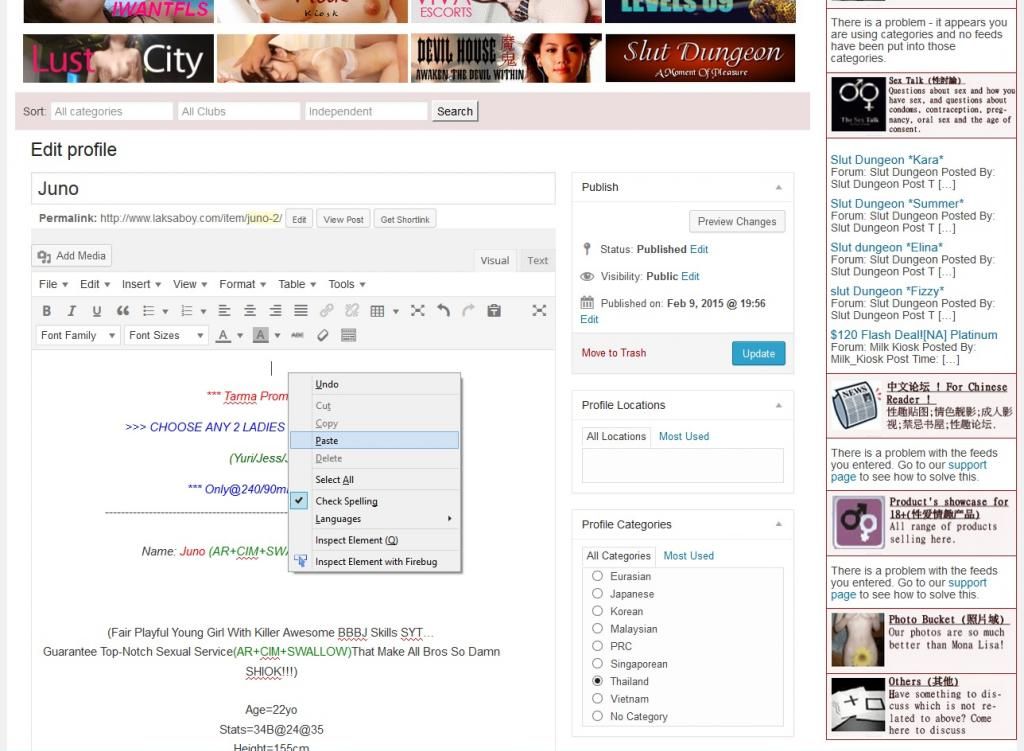The width and height of the screenshot is (1024, 751).
Task: Click Preview Changes button
Action: [737, 221]
